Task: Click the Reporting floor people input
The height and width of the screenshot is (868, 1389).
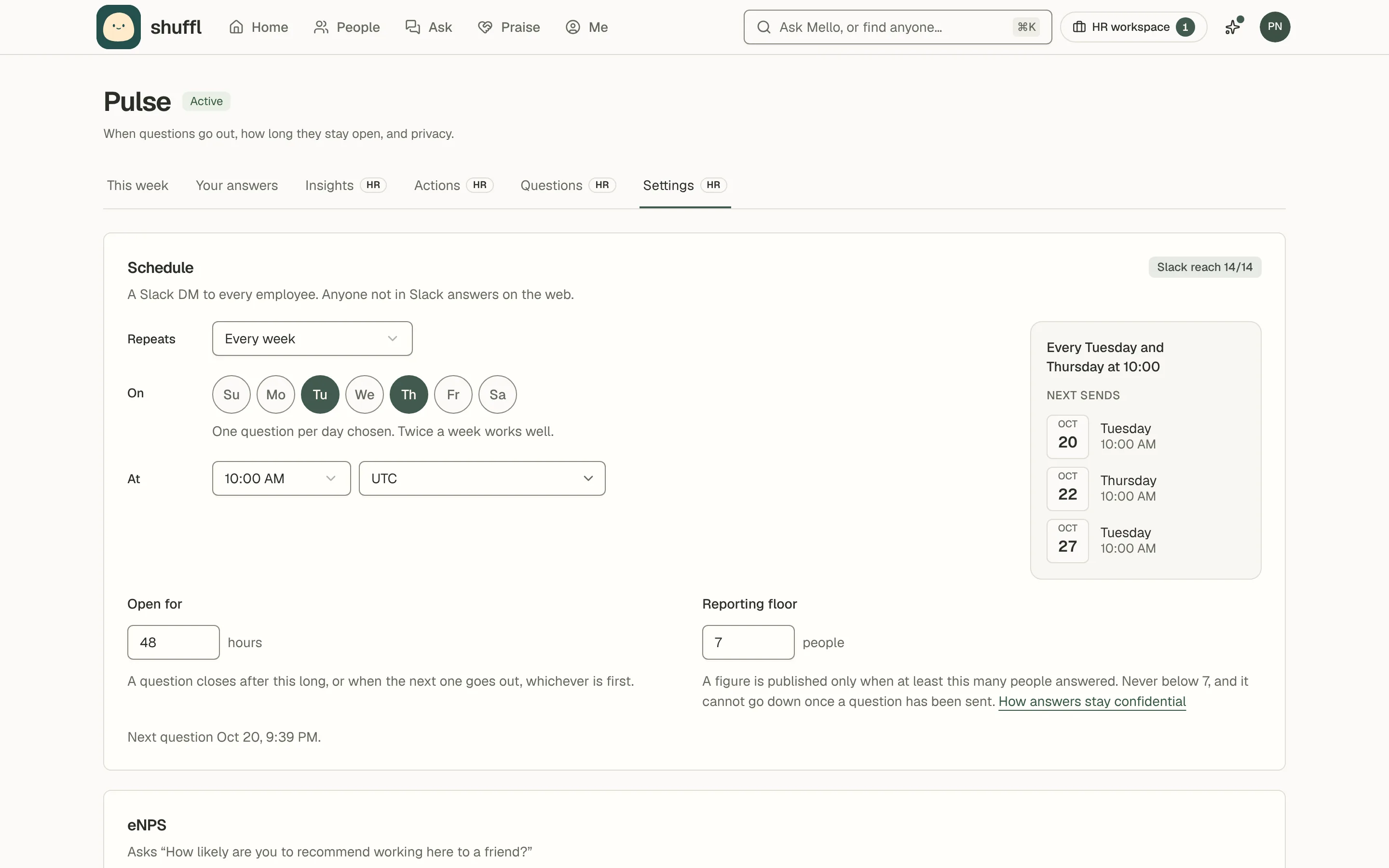Action: click(x=748, y=642)
